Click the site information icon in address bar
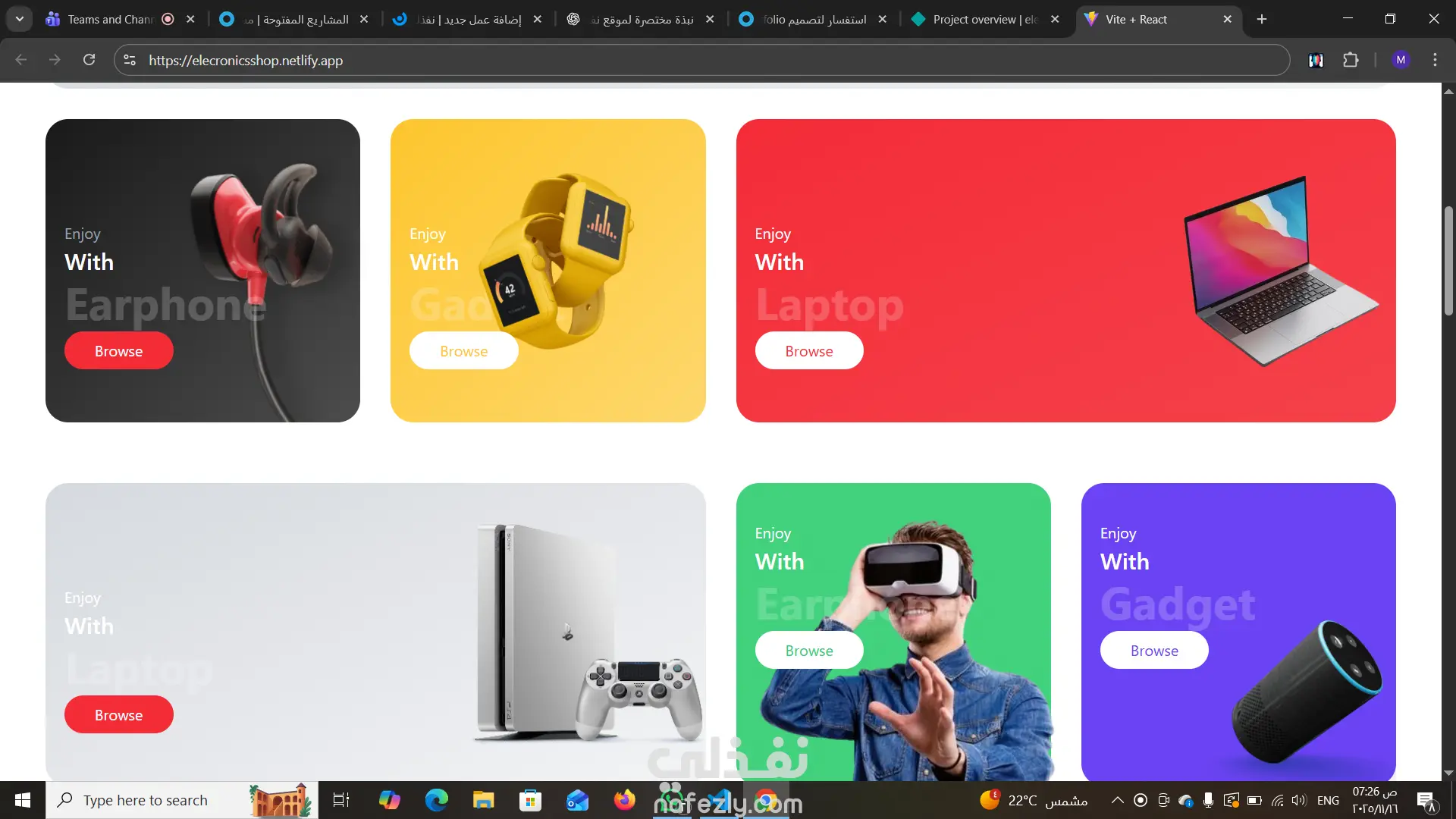This screenshot has height=819, width=1456. (x=130, y=60)
